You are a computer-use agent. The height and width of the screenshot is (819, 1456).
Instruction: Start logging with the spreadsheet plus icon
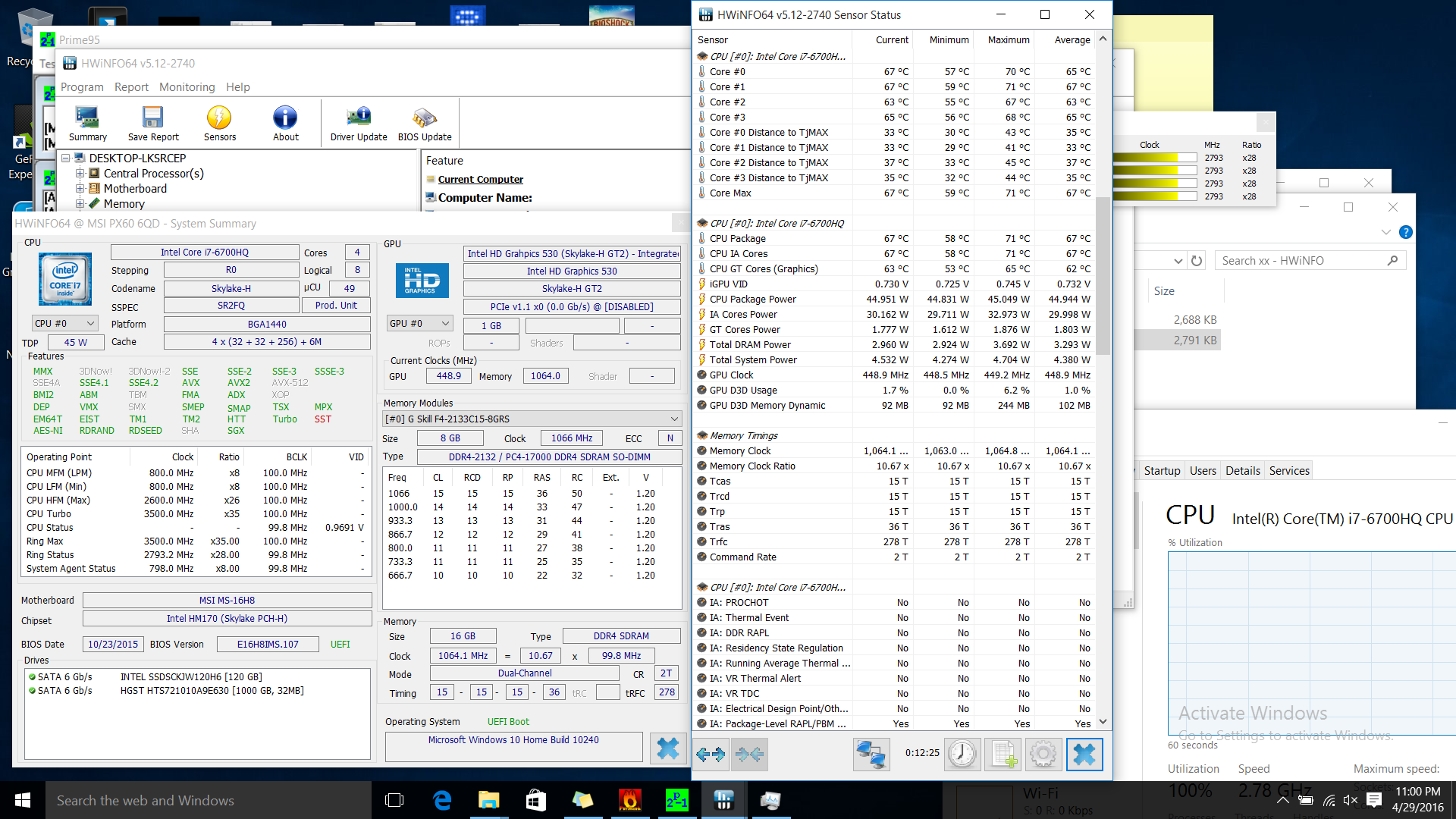[1003, 754]
